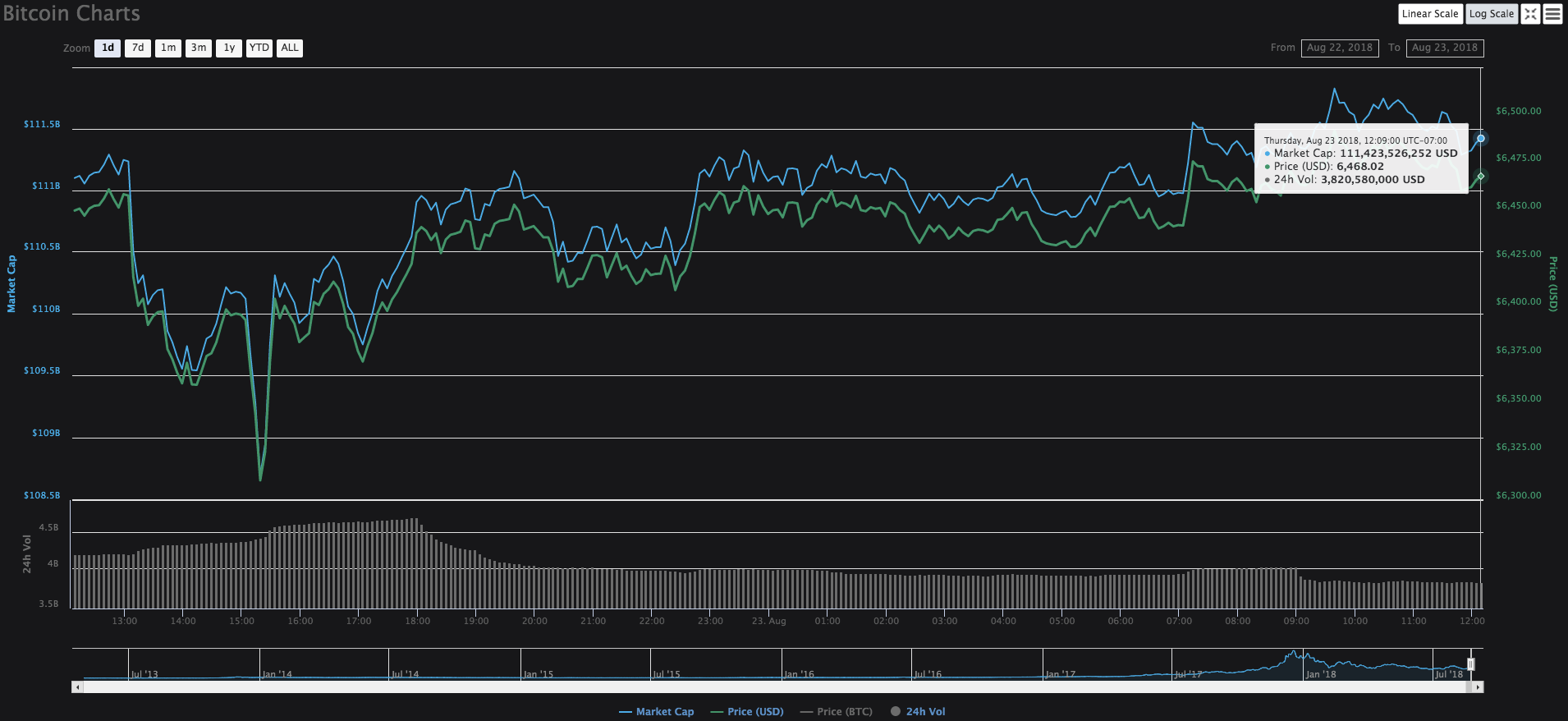Click the navigator range handle
The height and width of the screenshot is (721, 1568).
(x=1470, y=664)
